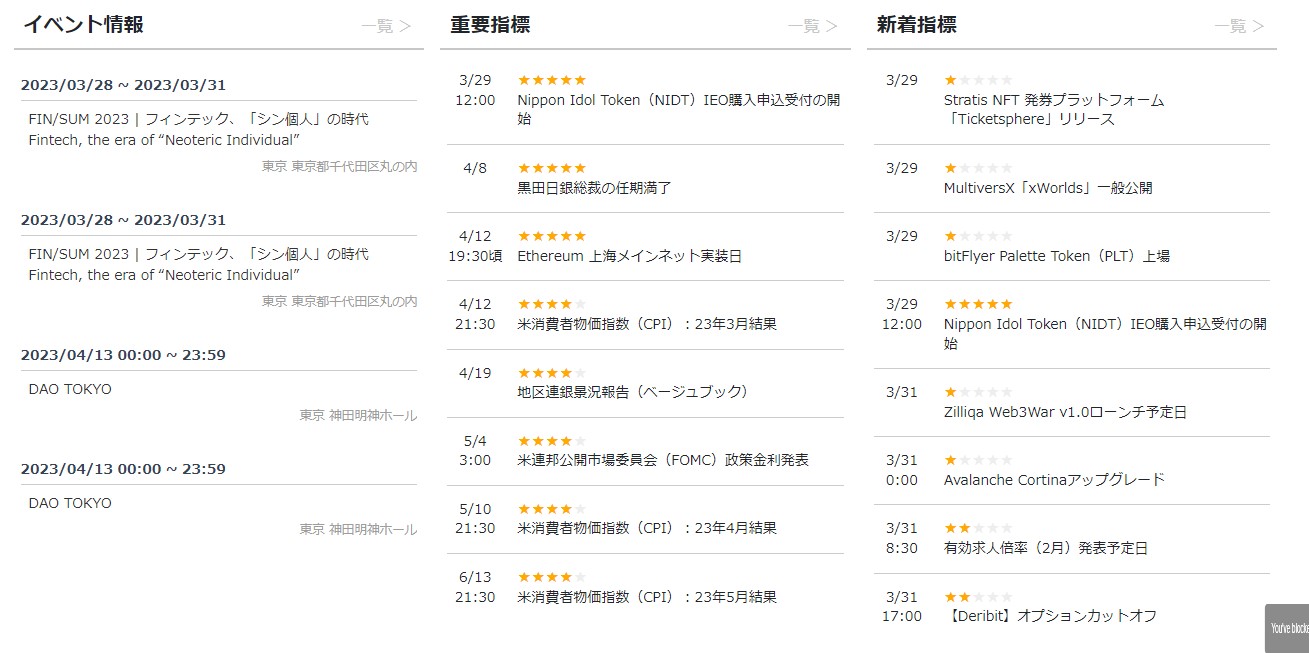Viewport: 1309px width, 653px height.
Task: Open the 新着指標 一覧 list link
Action: [1239, 26]
